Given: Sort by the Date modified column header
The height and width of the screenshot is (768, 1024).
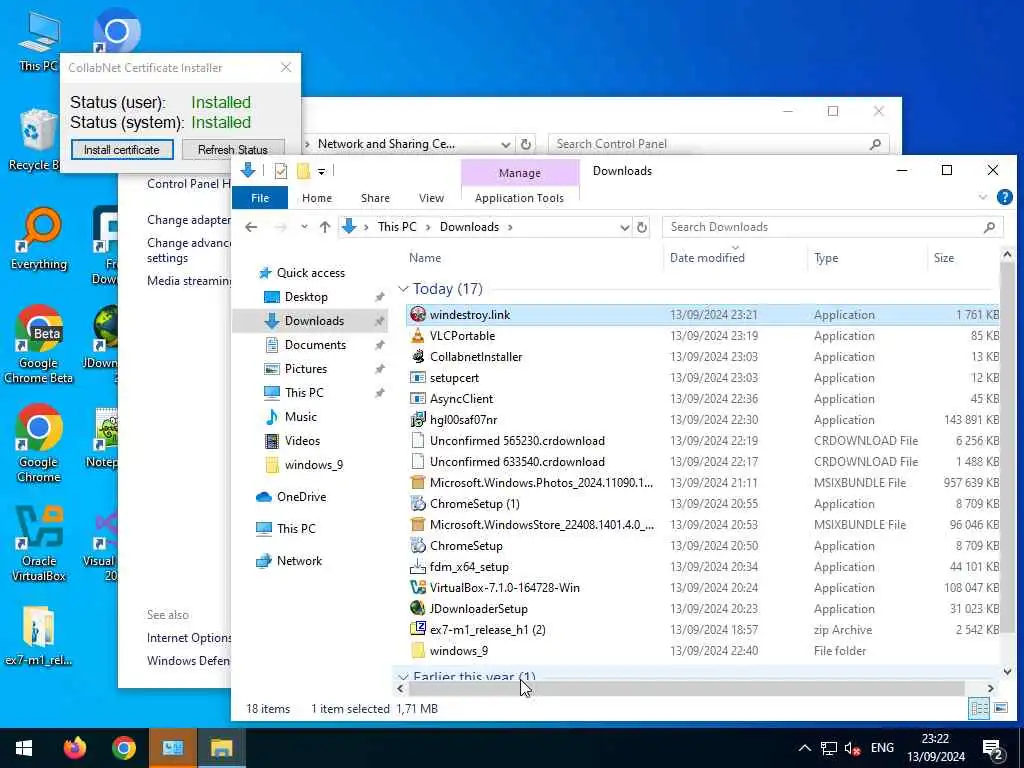Looking at the screenshot, I should tap(707, 258).
